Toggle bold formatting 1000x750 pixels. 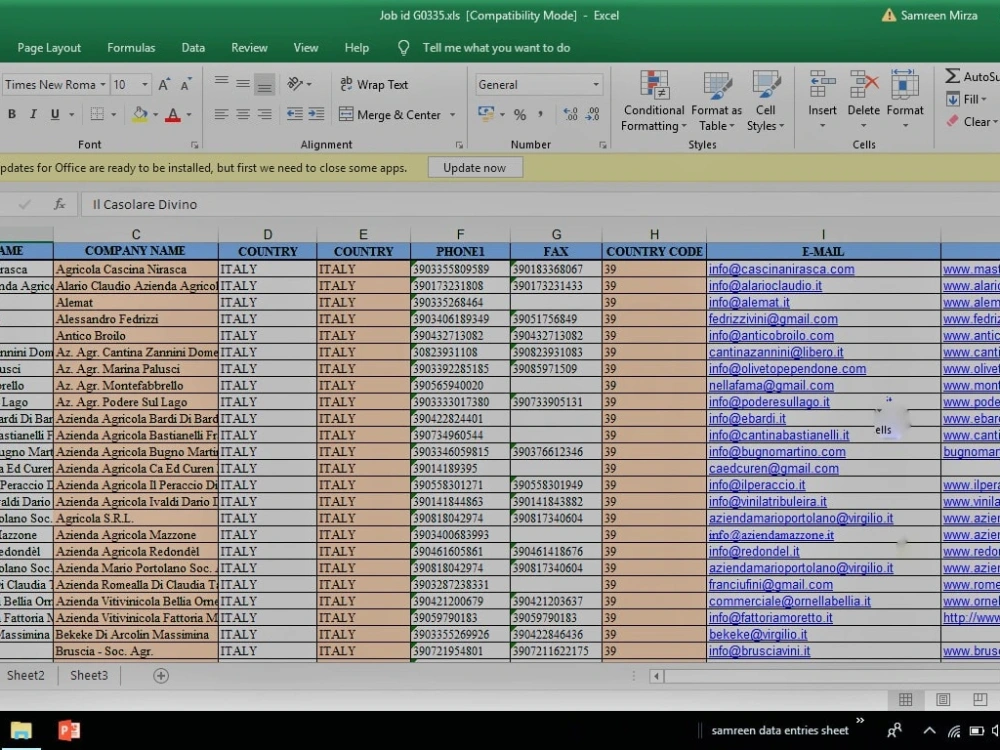(x=12, y=114)
